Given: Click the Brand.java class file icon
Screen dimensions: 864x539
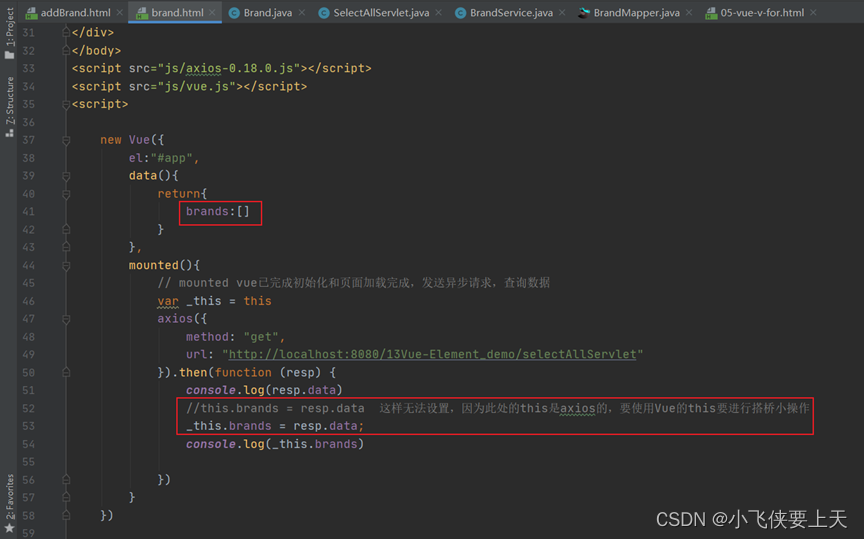Looking at the screenshot, I should click(x=234, y=13).
